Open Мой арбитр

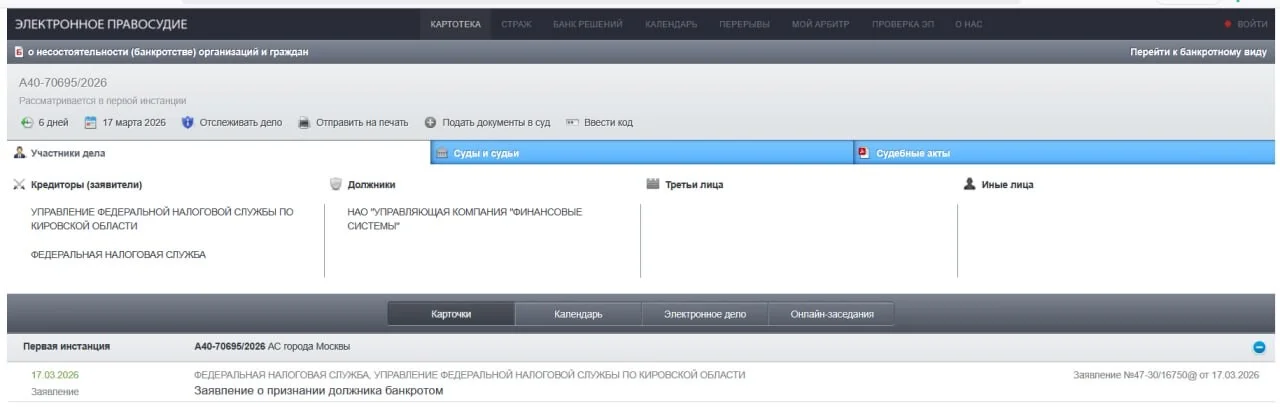click(x=820, y=24)
